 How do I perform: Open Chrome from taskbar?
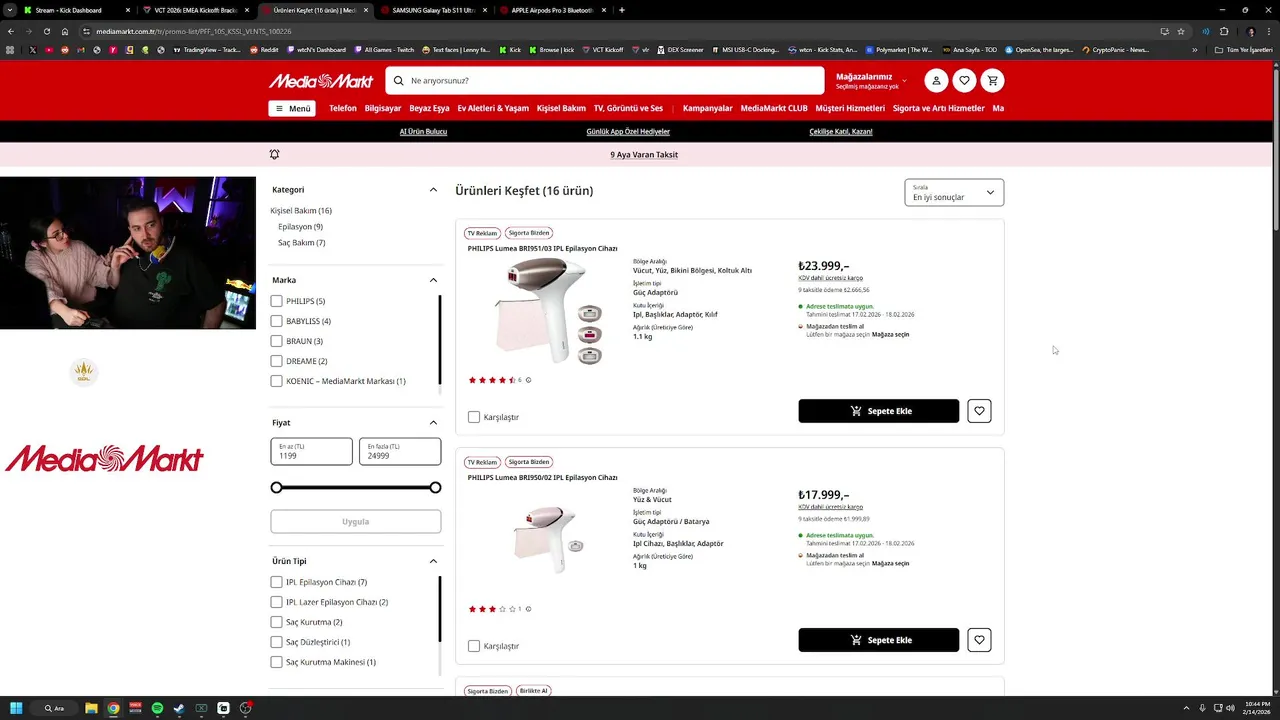point(113,708)
